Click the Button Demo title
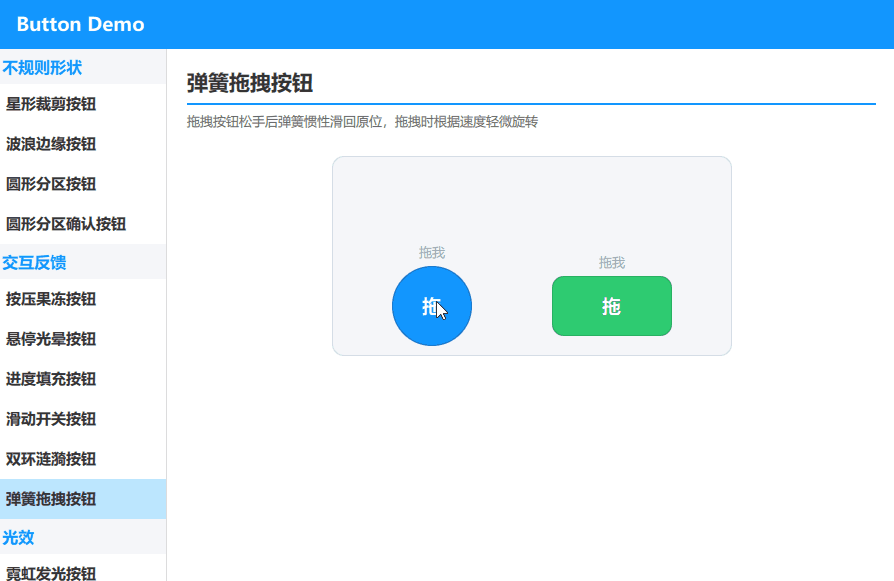 point(80,24)
